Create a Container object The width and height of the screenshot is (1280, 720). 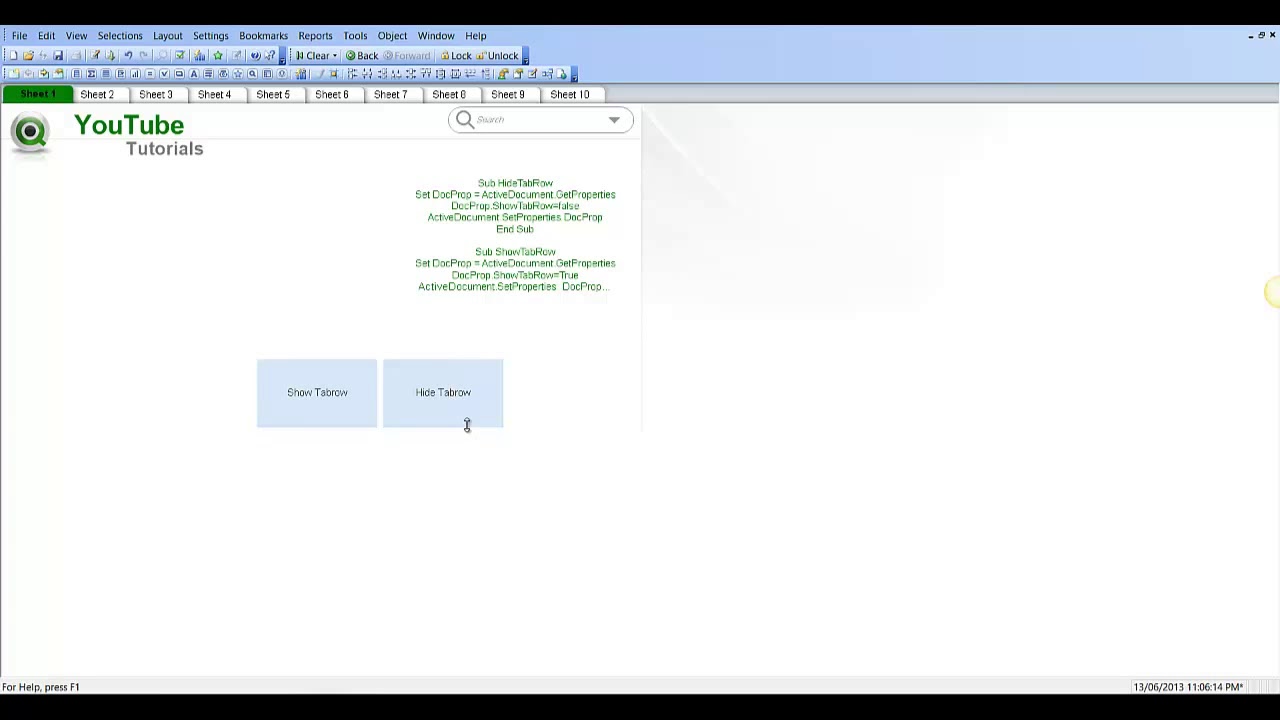click(267, 74)
